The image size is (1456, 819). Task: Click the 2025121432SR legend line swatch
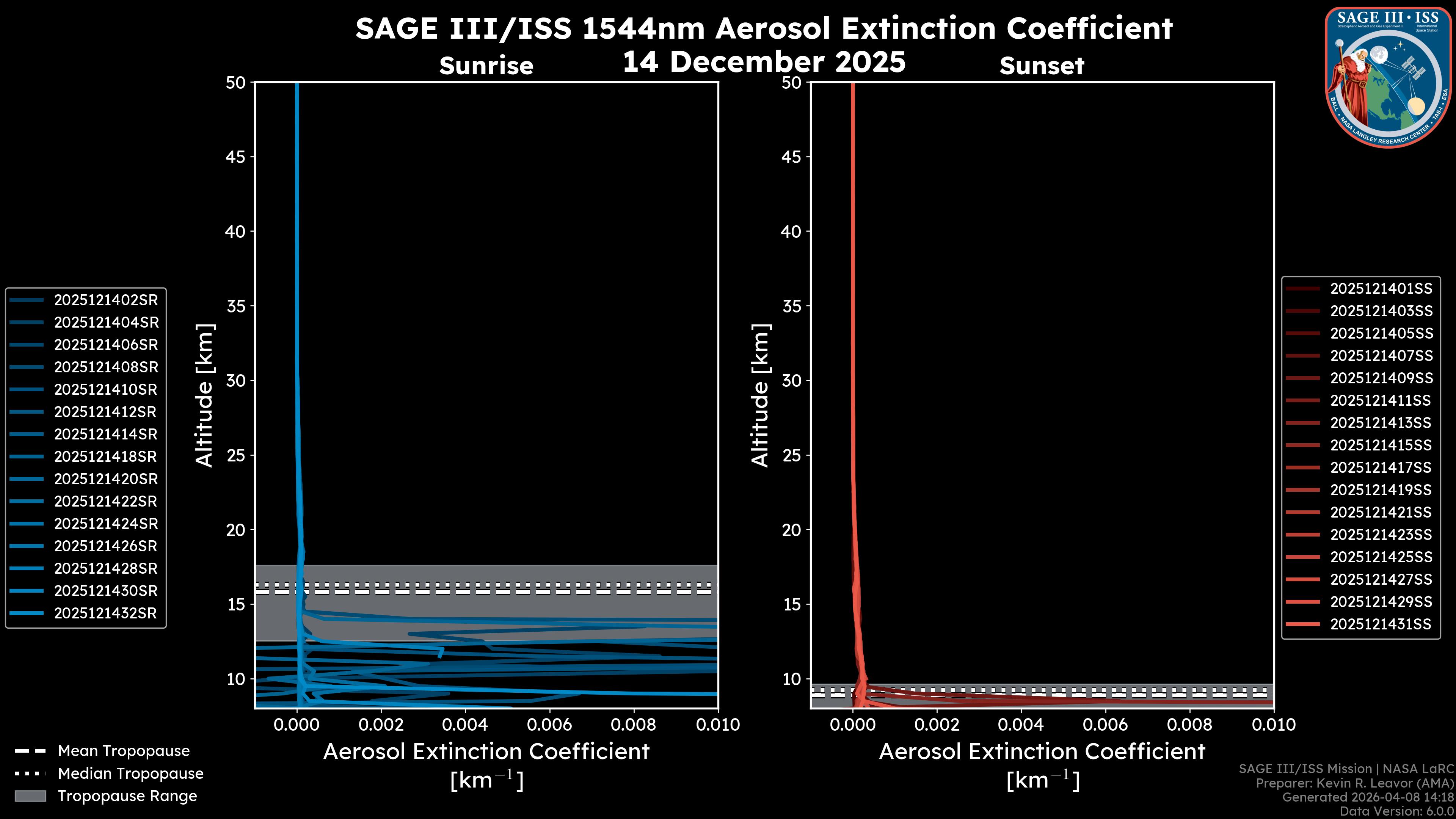click(27, 613)
